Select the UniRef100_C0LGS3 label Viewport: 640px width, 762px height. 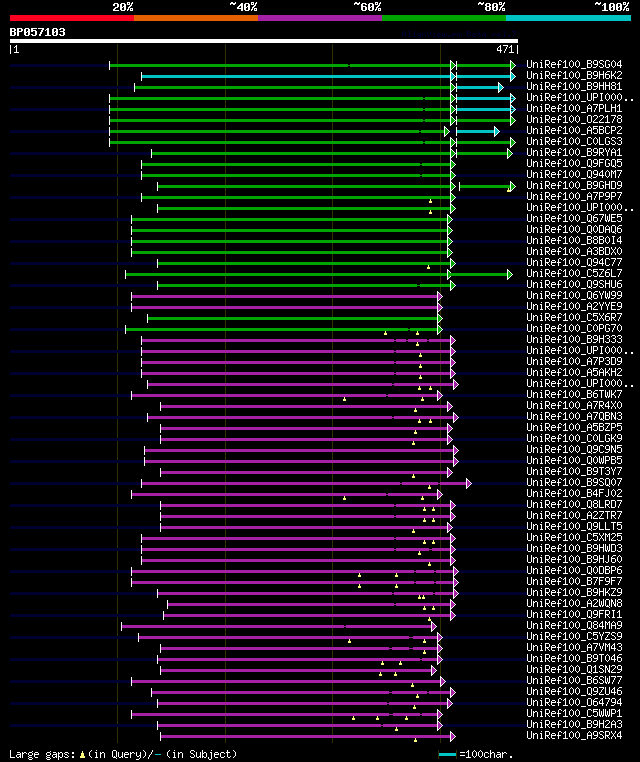point(574,141)
